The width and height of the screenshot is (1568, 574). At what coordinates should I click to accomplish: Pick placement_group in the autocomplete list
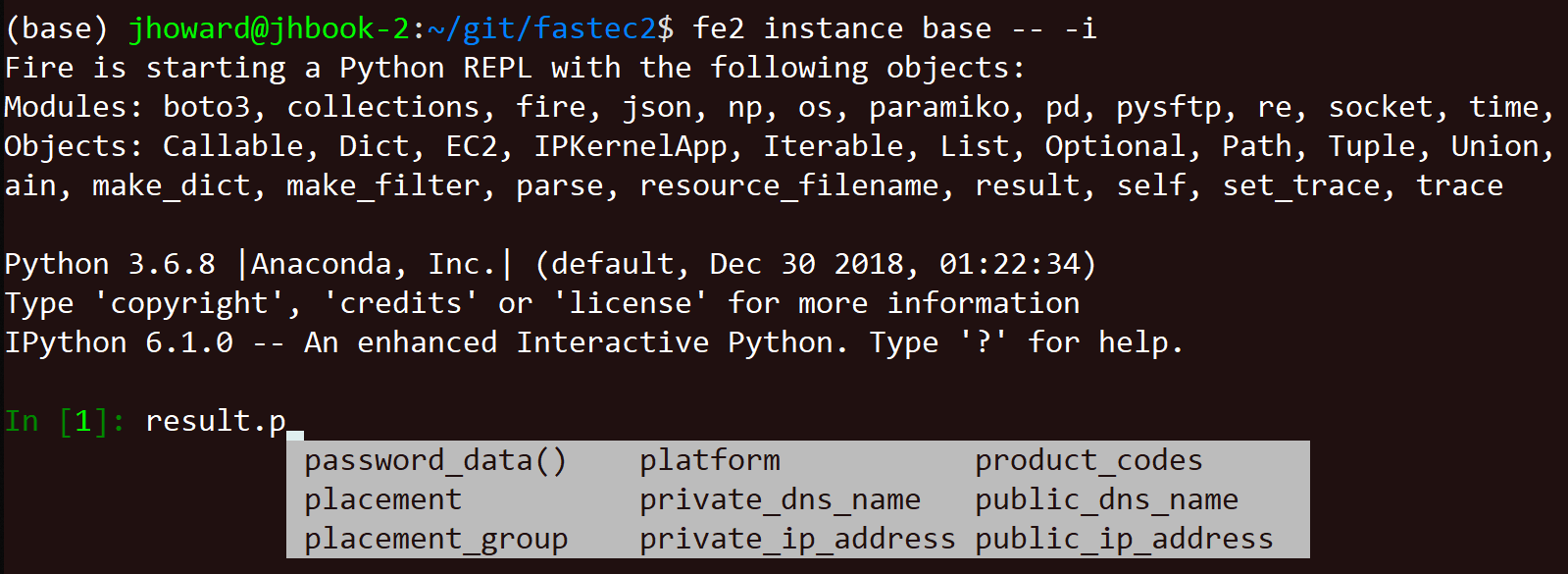coord(435,539)
